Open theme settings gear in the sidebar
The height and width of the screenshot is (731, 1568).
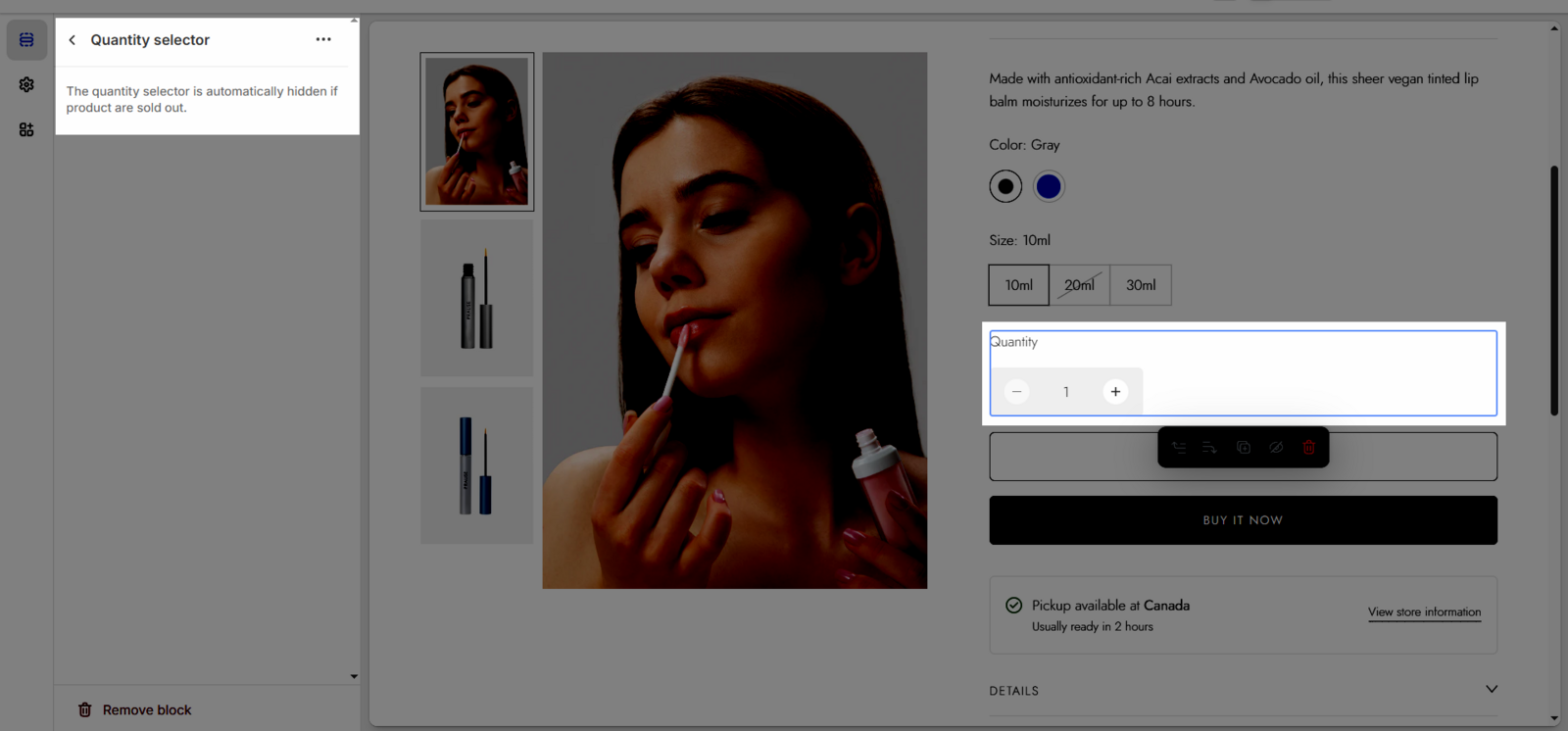[x=26, y=85]
